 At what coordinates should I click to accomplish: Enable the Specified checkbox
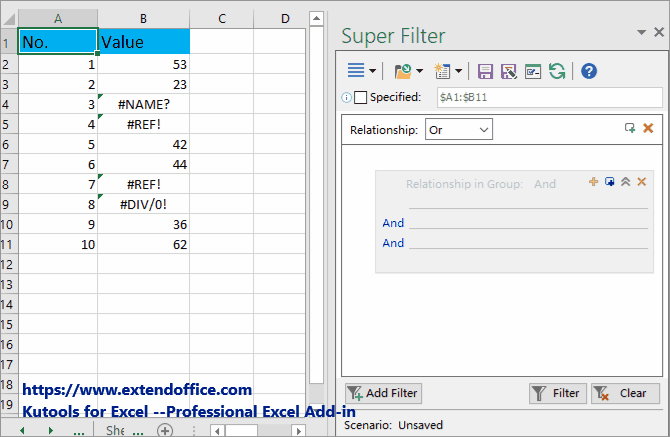pos(360,97)
